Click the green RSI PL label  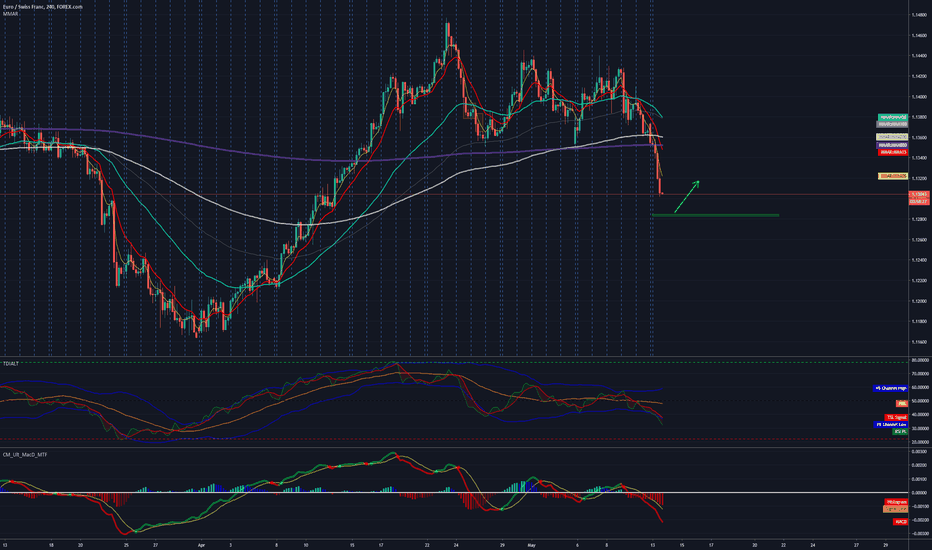coord(900,432)
